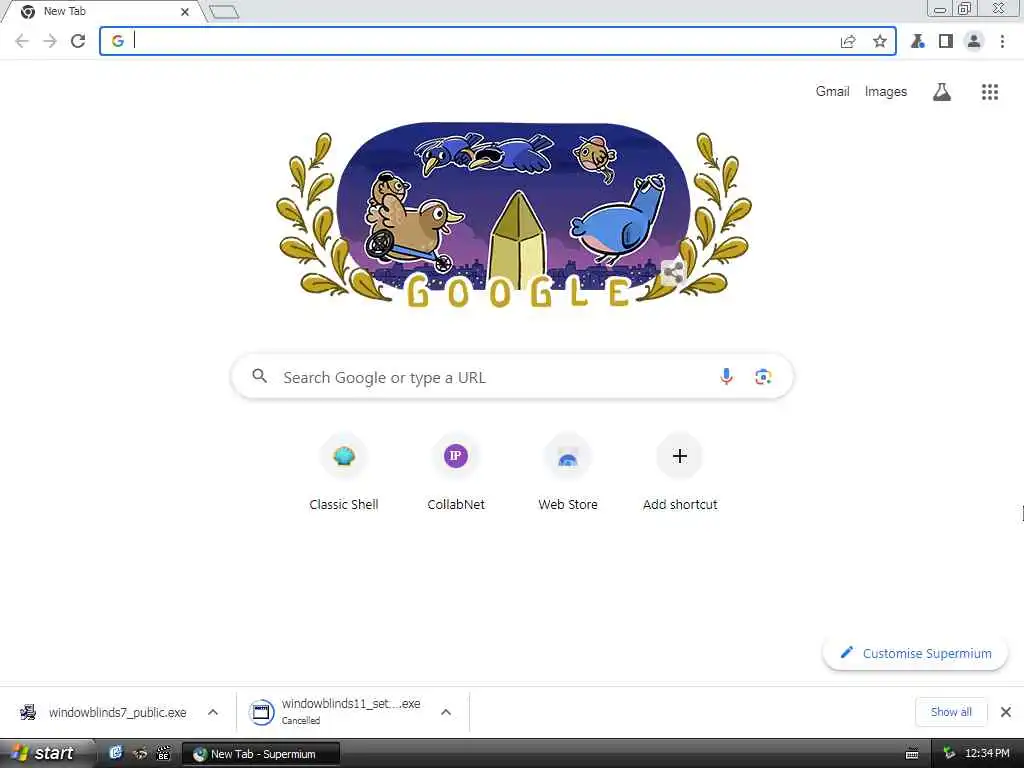The height and width of the screenshot is (768, 1024).
Task: Click the share page icon in address bar
Action: (x=848, y=42)
